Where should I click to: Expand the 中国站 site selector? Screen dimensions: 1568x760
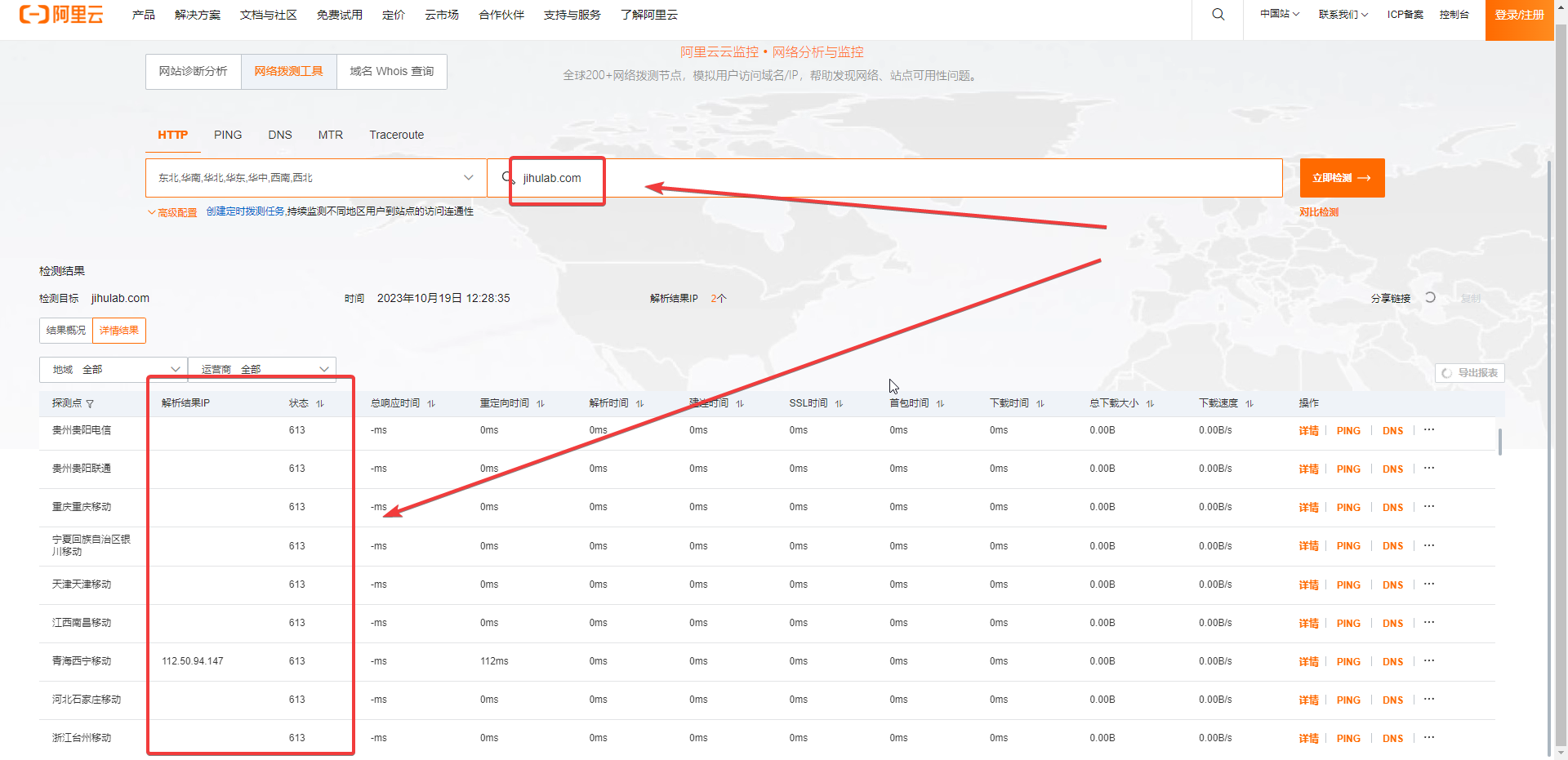pos(1280,14)
